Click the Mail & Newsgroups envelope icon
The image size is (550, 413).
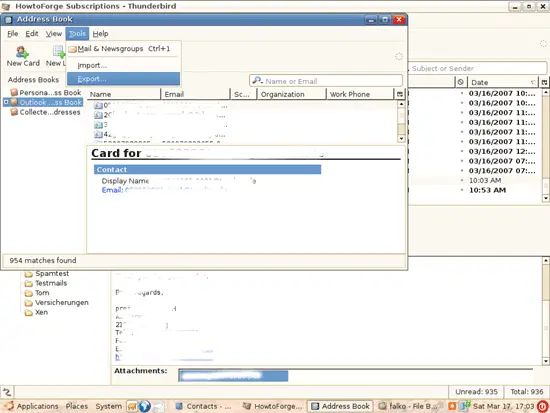coord(73,49)
